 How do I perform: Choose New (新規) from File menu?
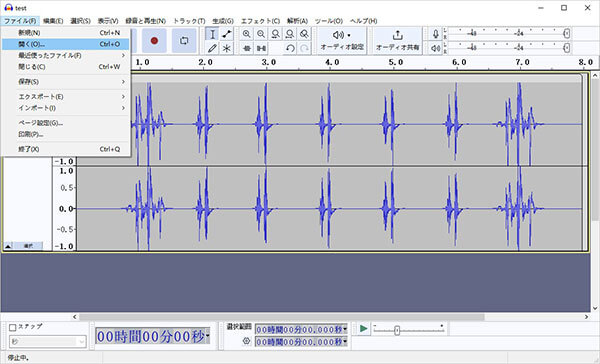point(65,33)
